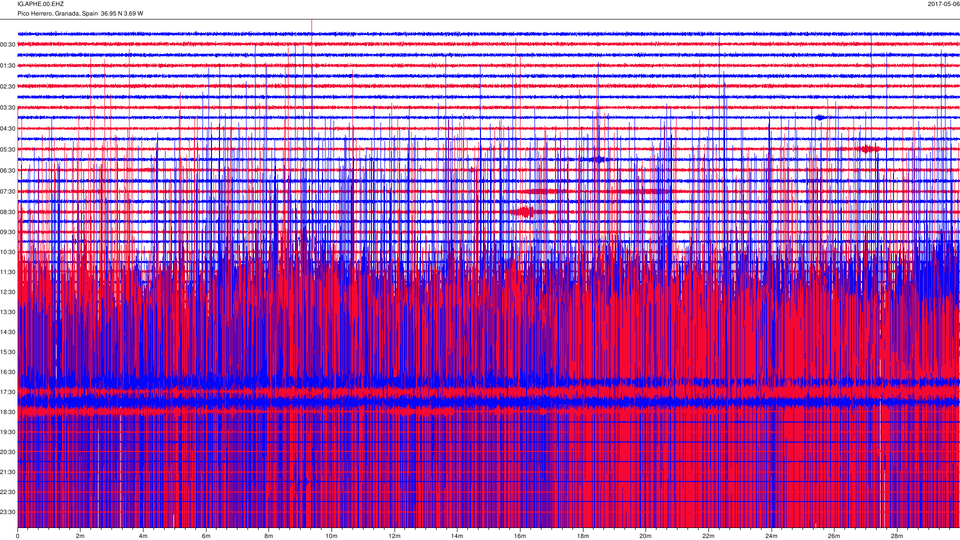Select the 17:30 time label
This screenshot has width=960, height=540.
(x=8, y=392)
